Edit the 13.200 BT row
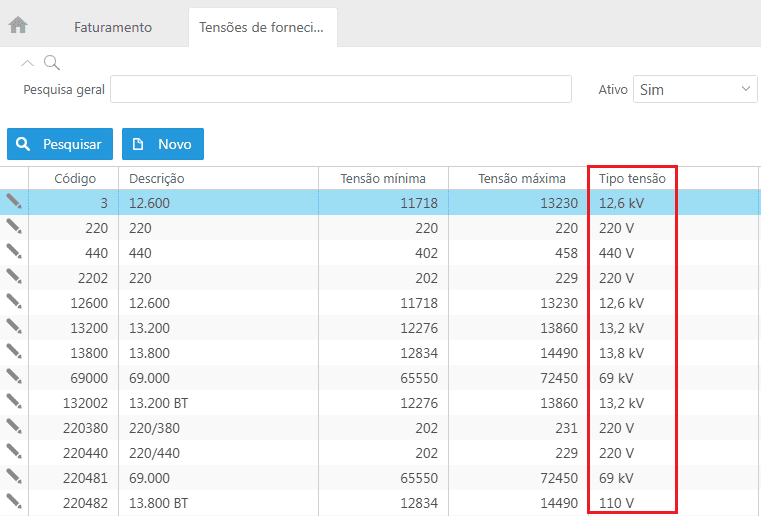Screen dimensions: 761x516 14,402
